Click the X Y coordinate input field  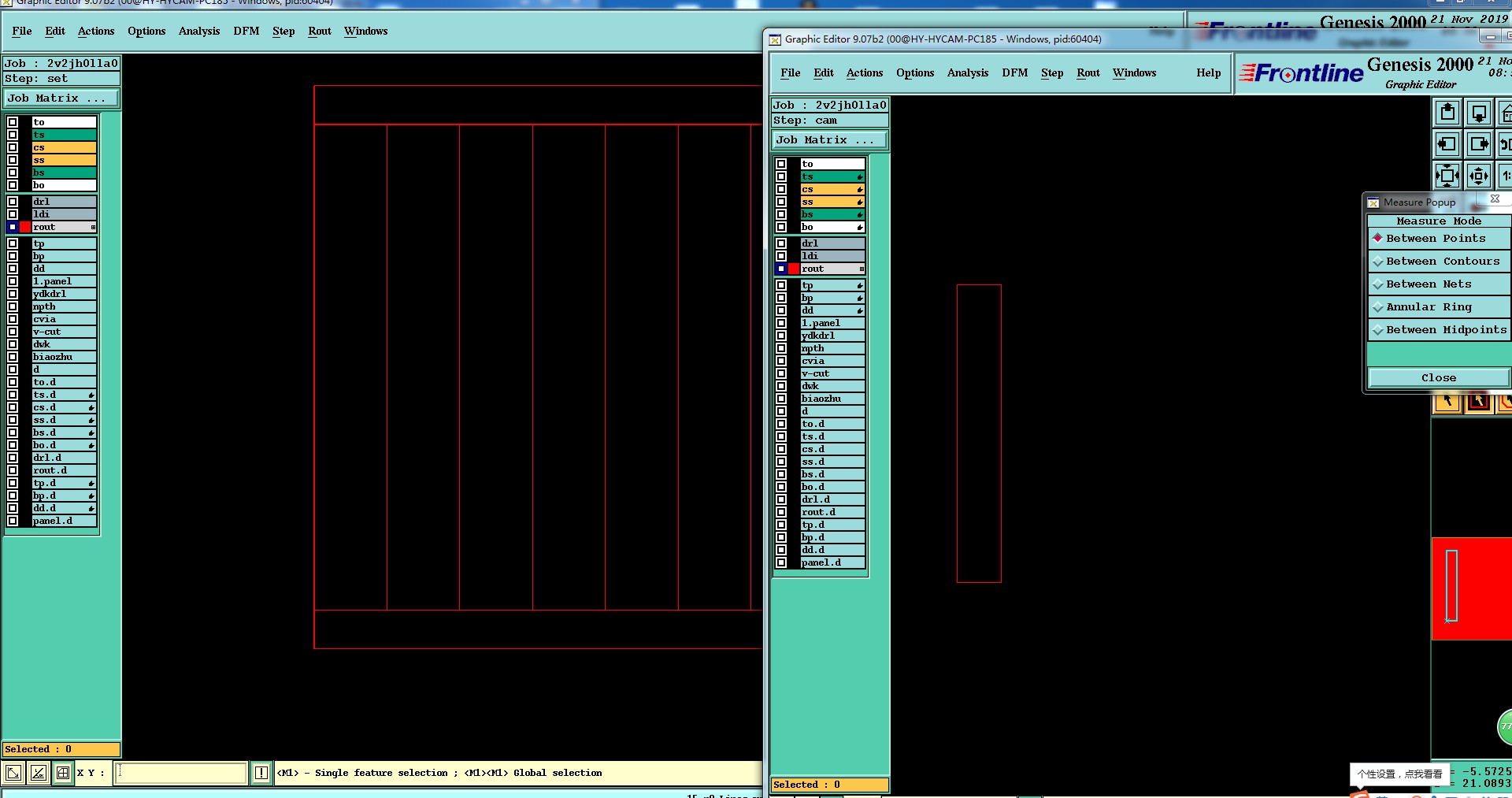(x=181, y=773)
